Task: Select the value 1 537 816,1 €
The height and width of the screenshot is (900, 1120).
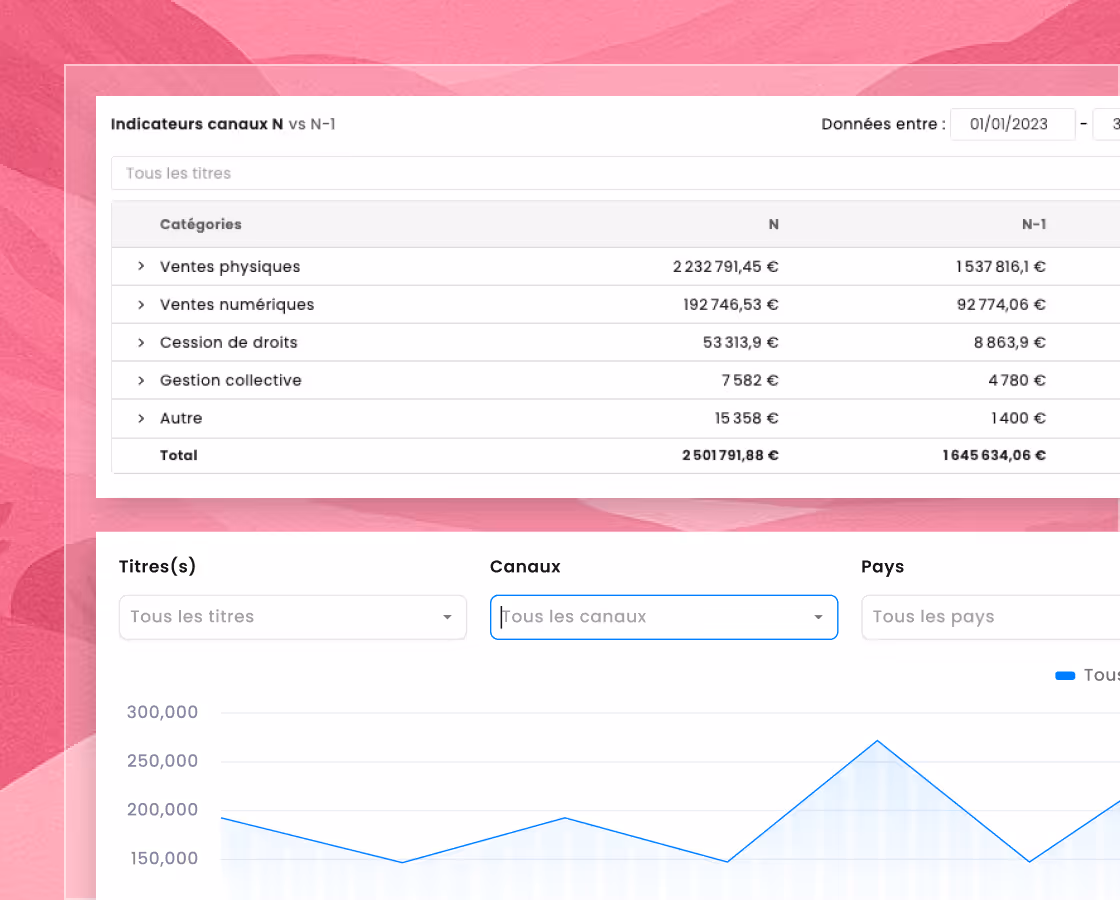Action: pyautogui.click(x=1001, y=266)
